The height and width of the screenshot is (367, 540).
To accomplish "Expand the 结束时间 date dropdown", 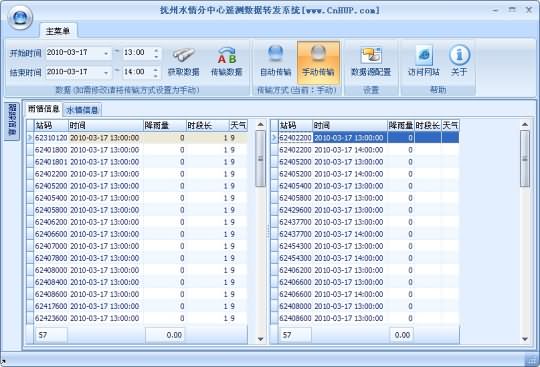I will pos(106,73).
